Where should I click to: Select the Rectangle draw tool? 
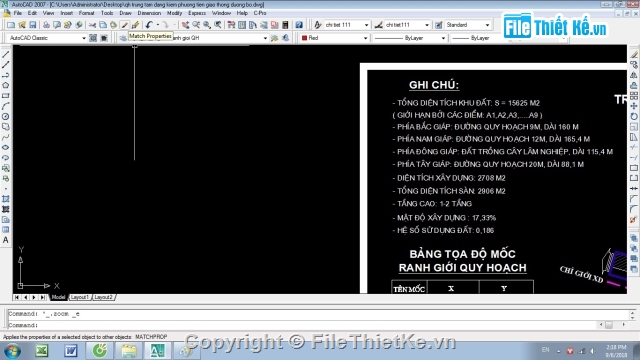(5, 96)
